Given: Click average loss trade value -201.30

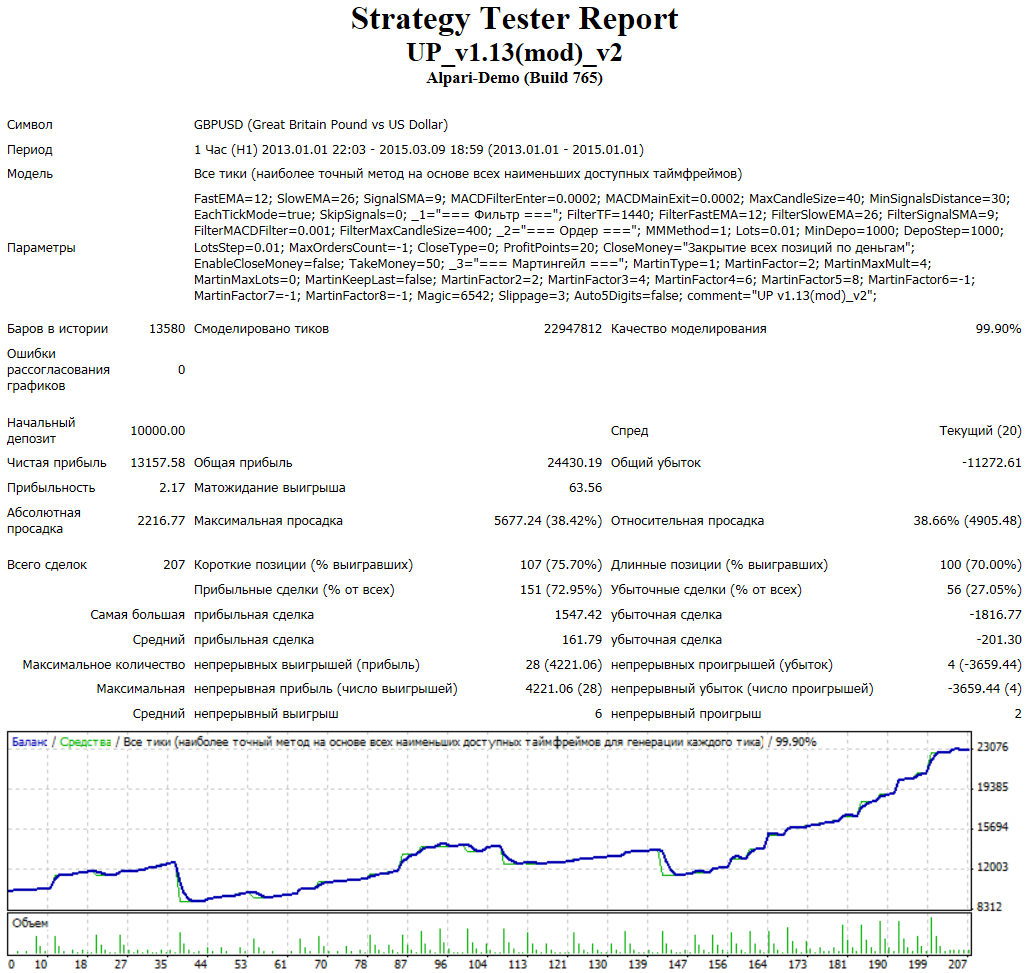Looking at the screenshot, I should click(x=999, y=640).
